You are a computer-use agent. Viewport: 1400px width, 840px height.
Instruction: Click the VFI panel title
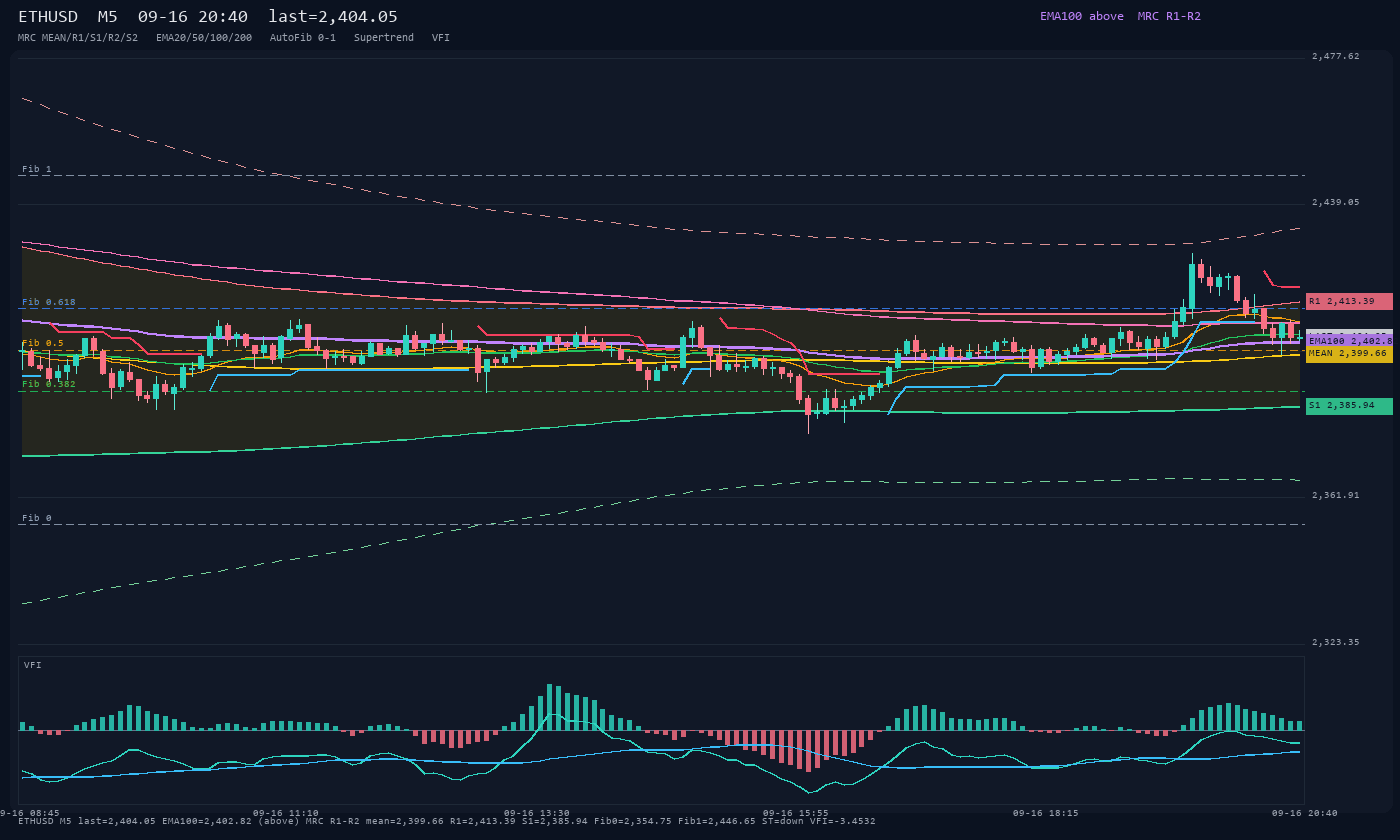(x=33, y=665)
